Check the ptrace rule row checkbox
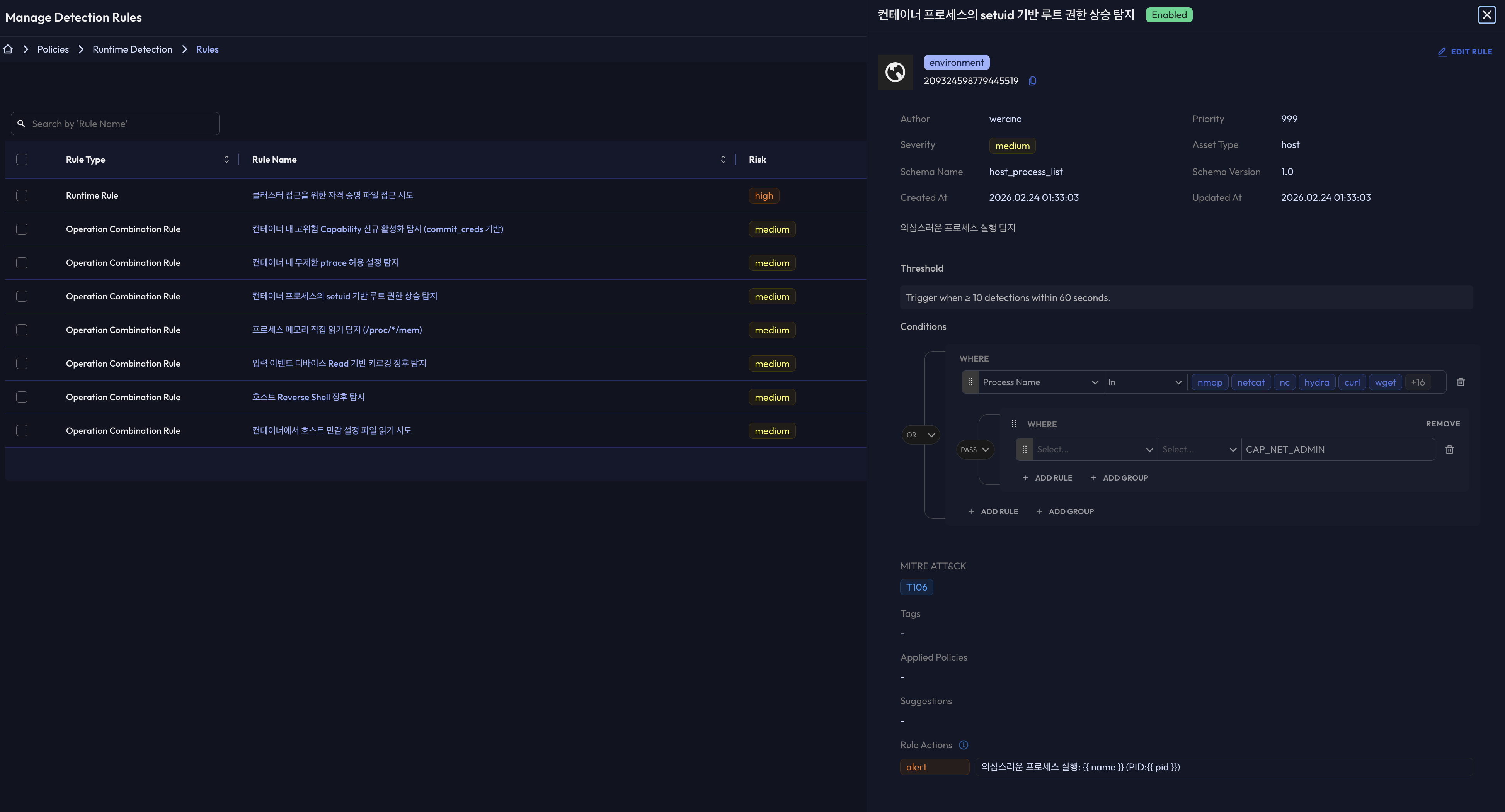Screen dimensions: 1505x812 [x=22, y=263]
